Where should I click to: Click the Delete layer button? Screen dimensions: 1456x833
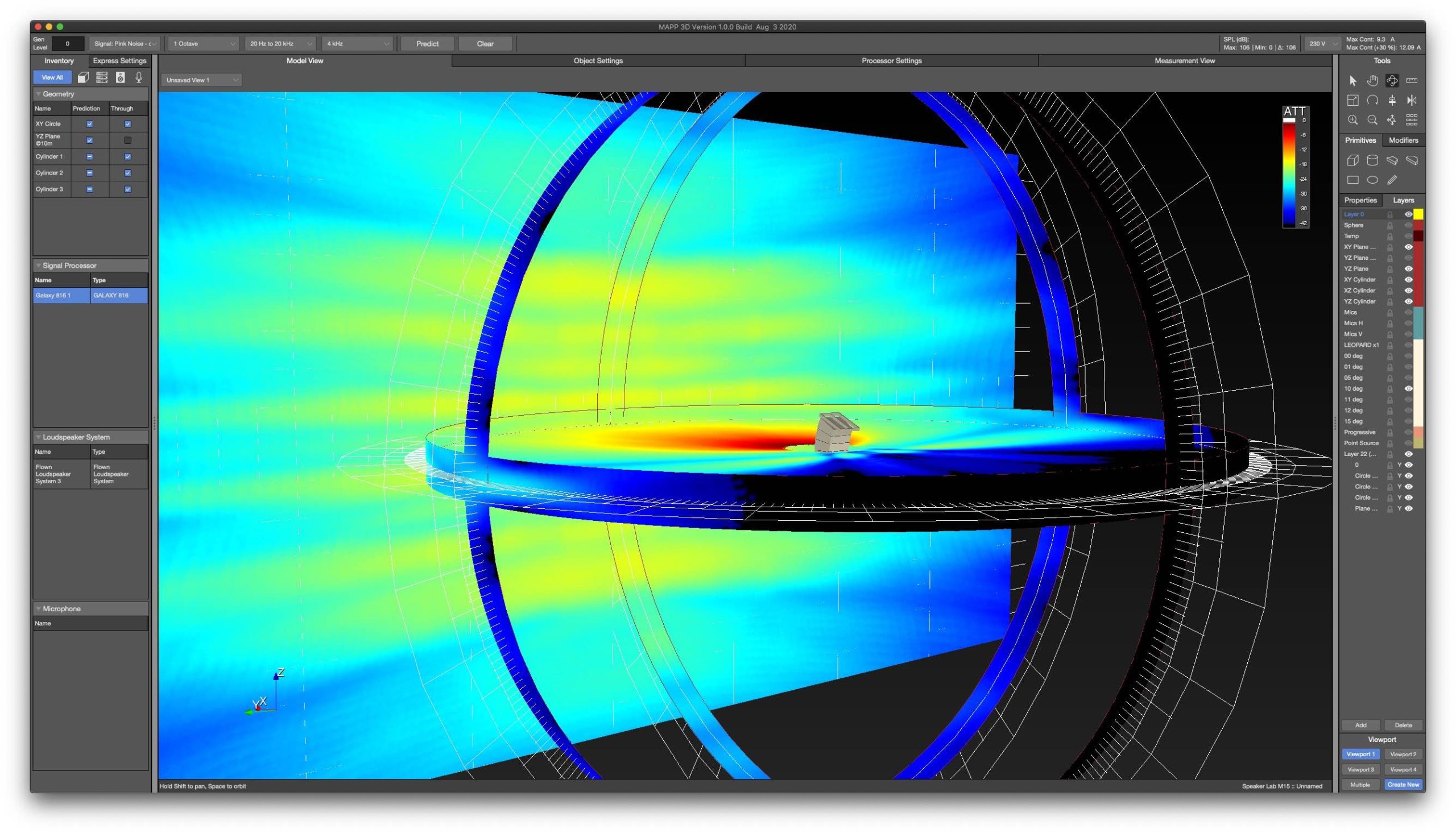(x=1403, y=726)
